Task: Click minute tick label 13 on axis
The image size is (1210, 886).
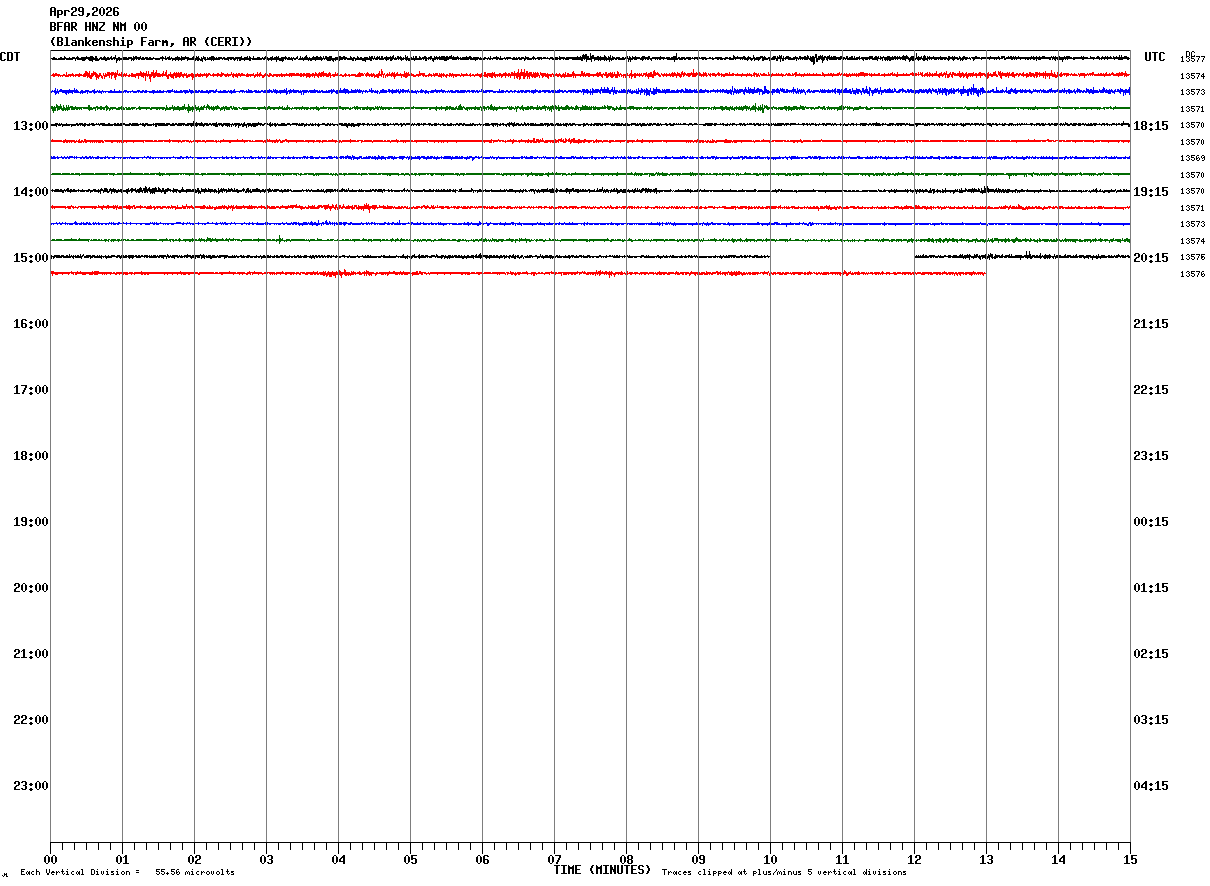Action: point(986,860)
